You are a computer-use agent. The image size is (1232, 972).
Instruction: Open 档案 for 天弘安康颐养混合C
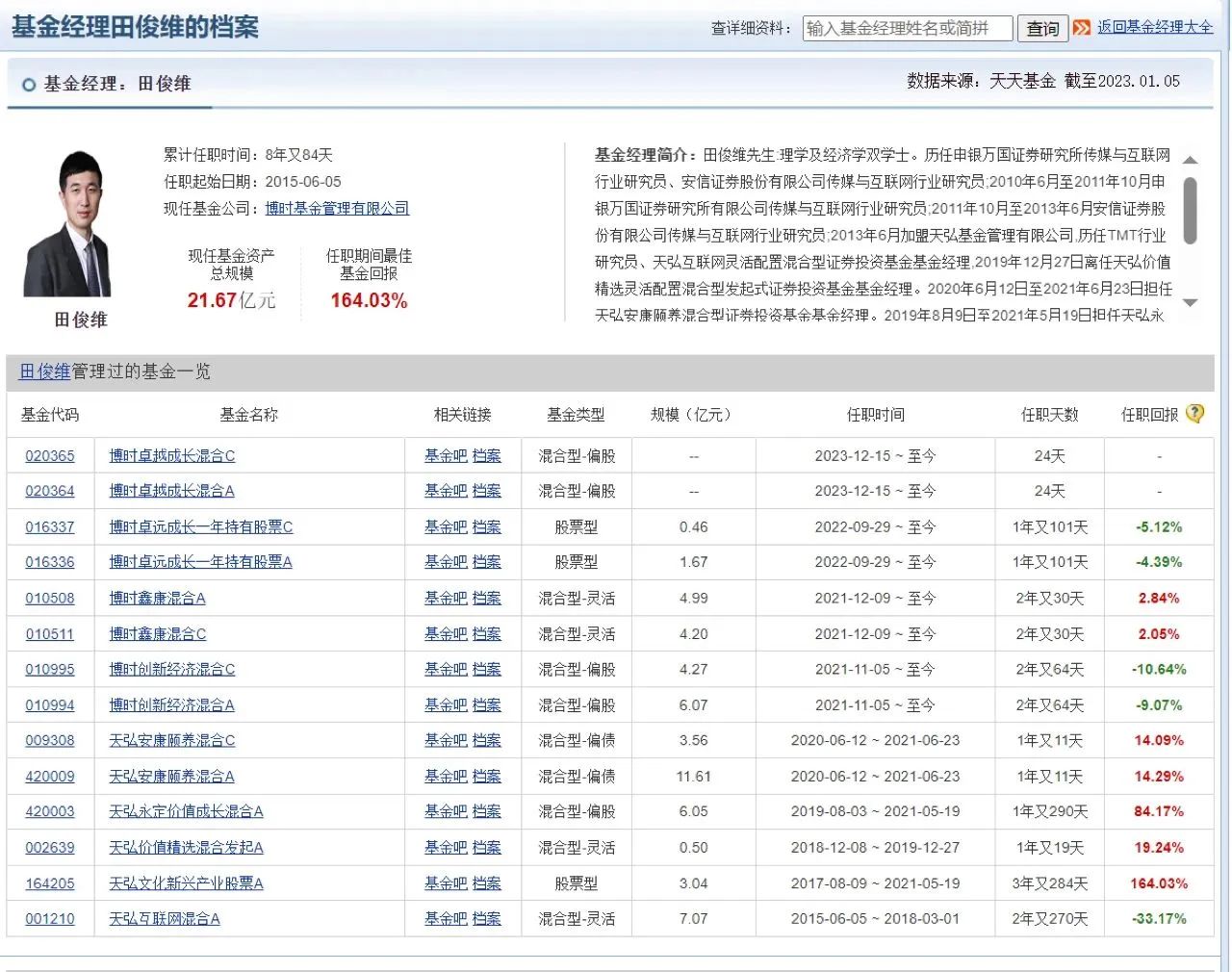point(486,740)
